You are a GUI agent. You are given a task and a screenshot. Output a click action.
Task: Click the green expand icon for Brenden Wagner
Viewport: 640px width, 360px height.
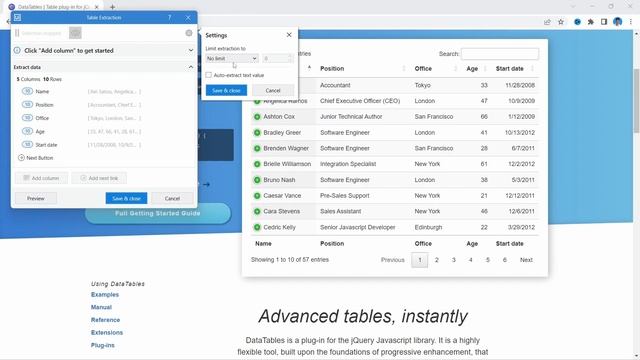pyautogui.click(x=257, y=148)
